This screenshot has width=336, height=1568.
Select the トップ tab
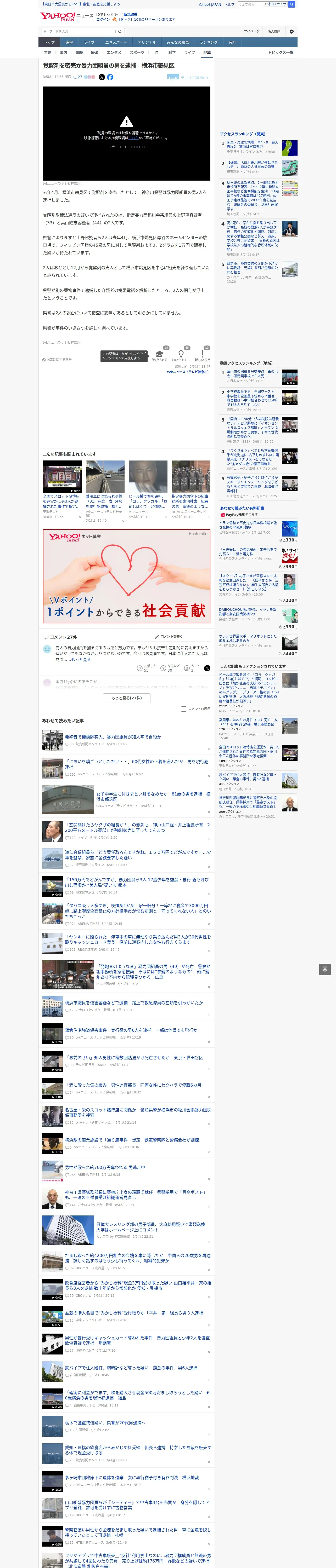(49, 42)
